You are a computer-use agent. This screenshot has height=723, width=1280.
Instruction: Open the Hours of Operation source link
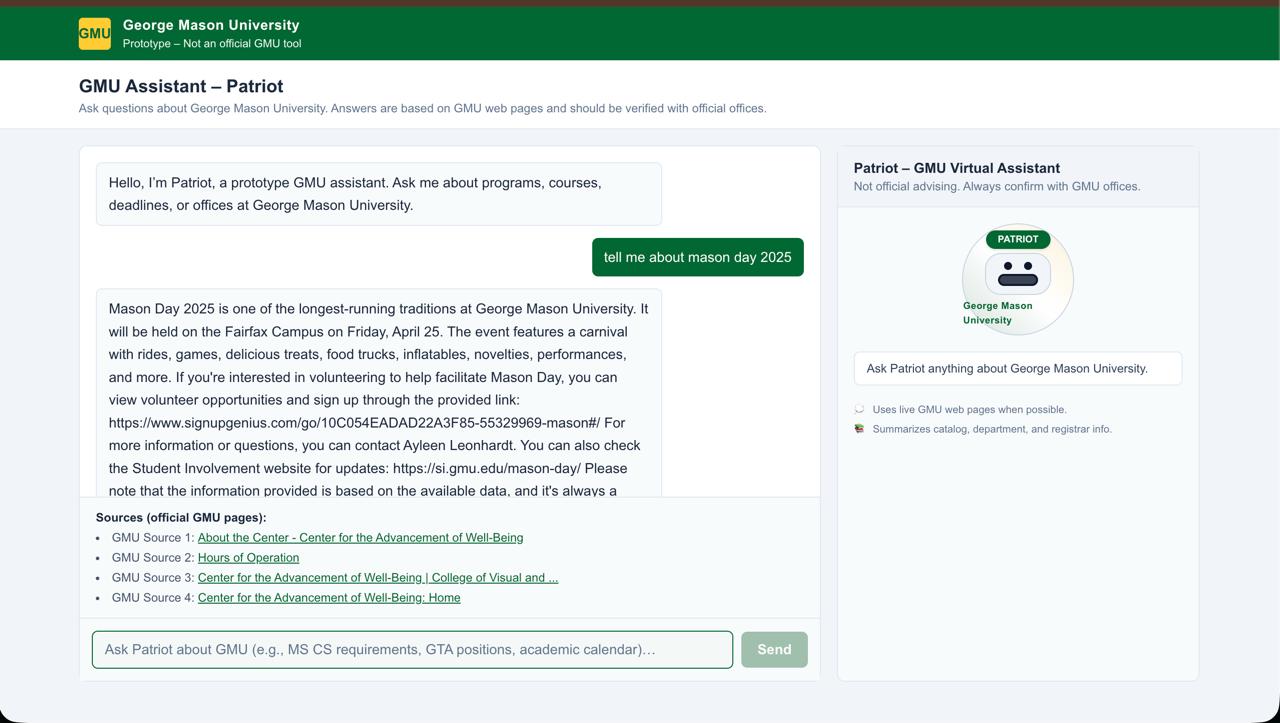248,558
